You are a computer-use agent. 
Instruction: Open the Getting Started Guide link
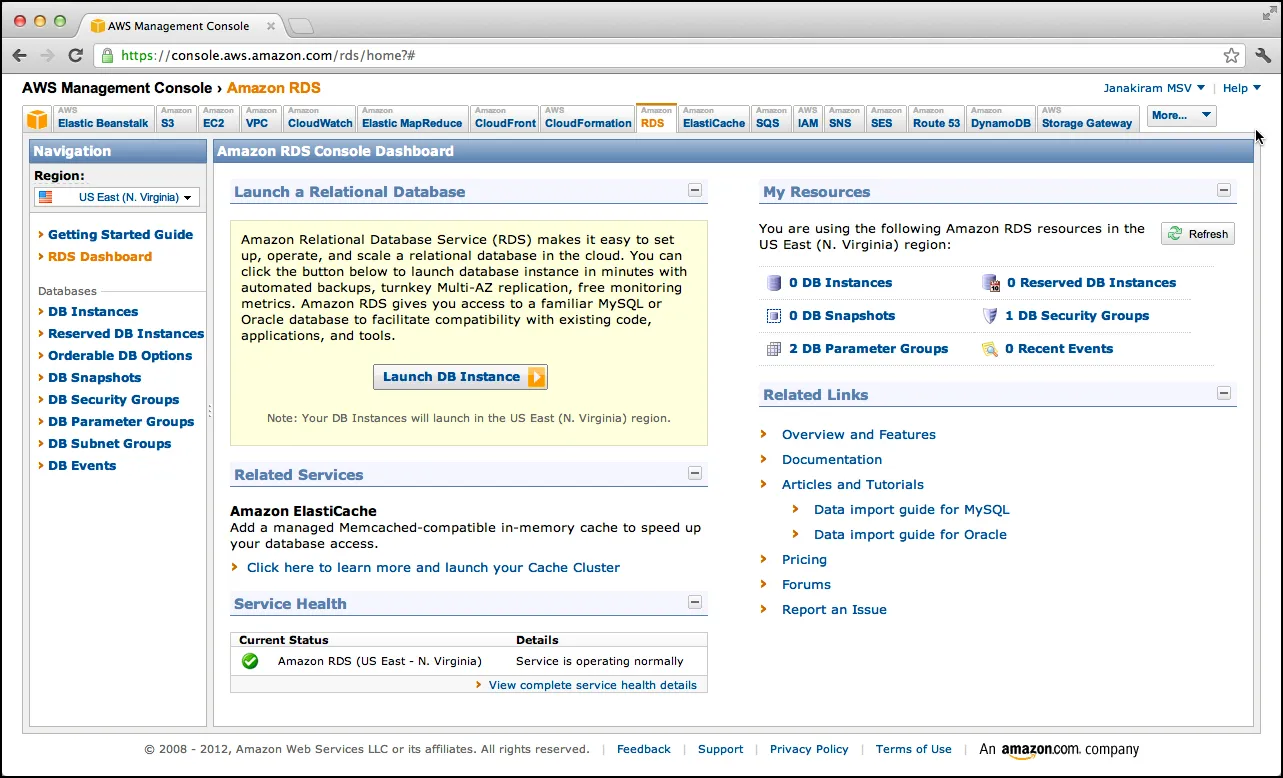pos(120,234)
